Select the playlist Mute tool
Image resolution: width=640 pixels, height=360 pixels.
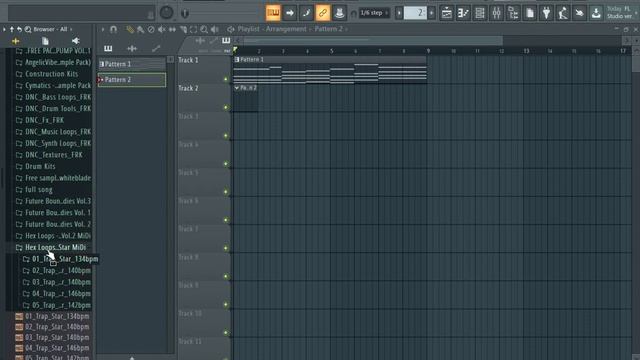point(162,29)
